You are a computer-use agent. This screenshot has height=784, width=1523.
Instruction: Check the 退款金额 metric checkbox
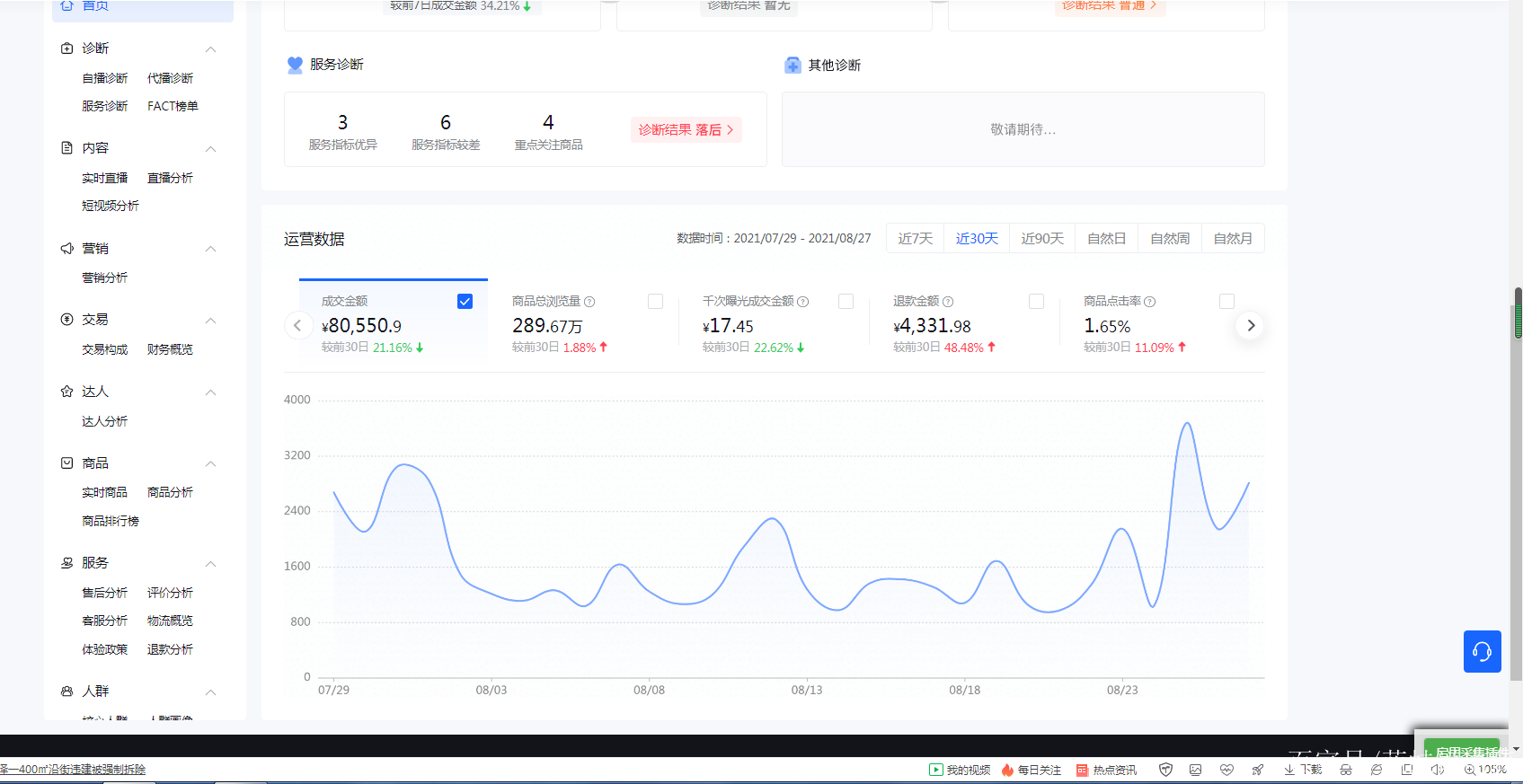click(1036, 302)
